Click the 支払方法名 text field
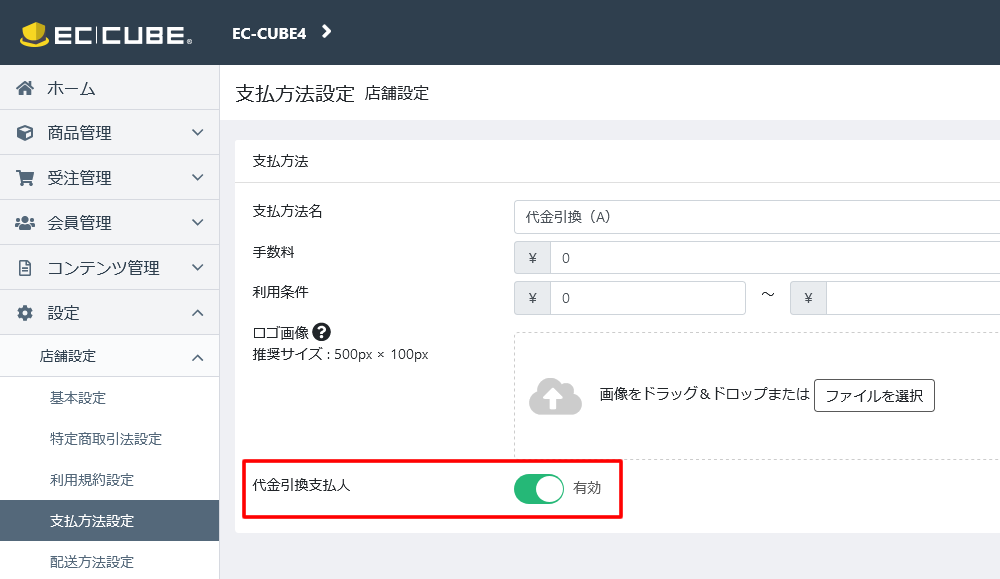Viewport: 1000px width, 579px height. coord(757,217)
